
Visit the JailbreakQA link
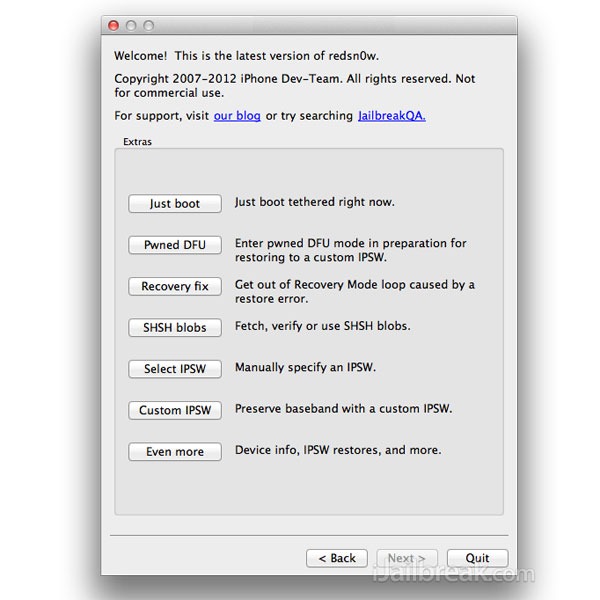click(x=391, y=116)
